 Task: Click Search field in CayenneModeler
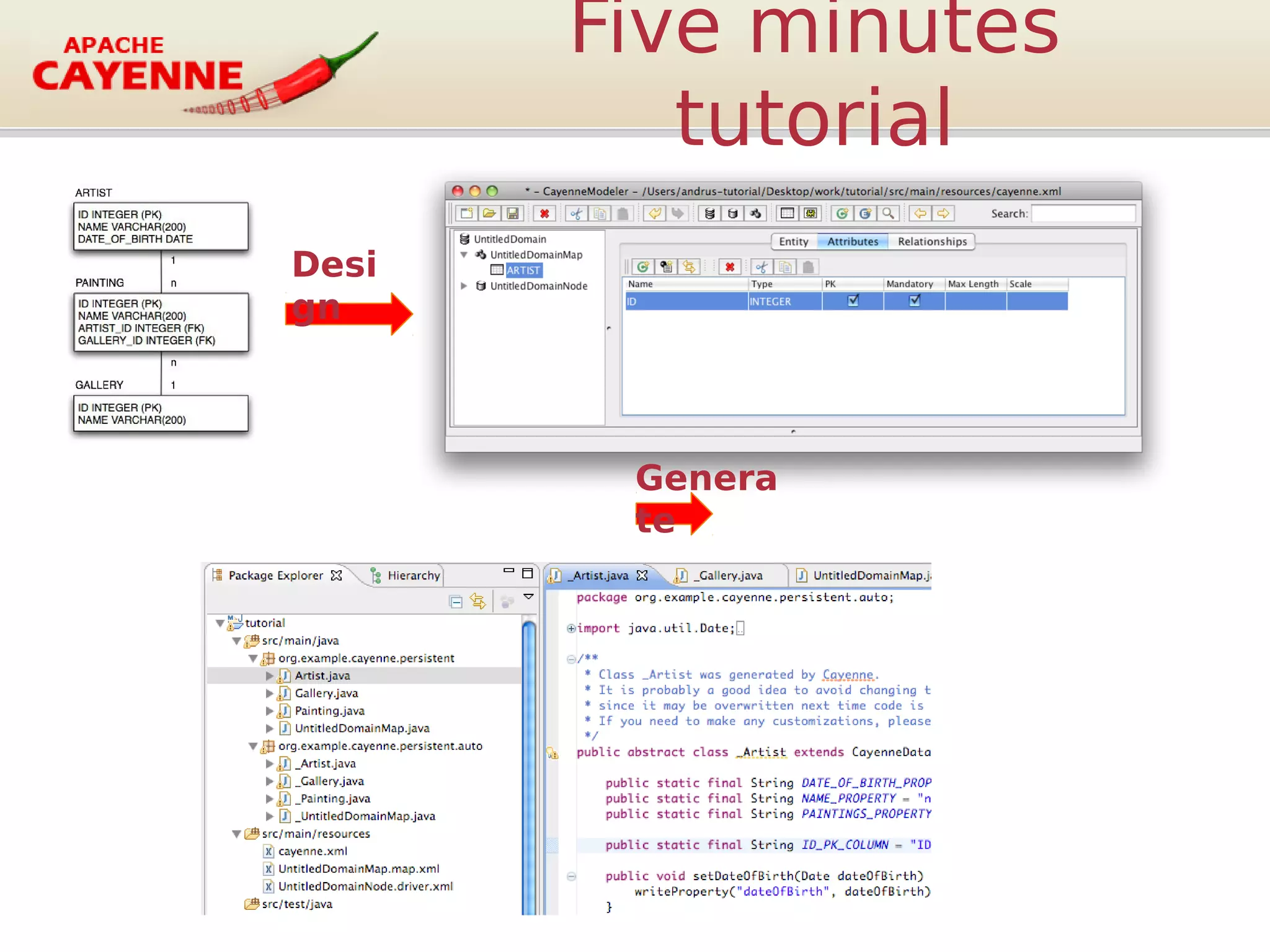(1083, 214)
